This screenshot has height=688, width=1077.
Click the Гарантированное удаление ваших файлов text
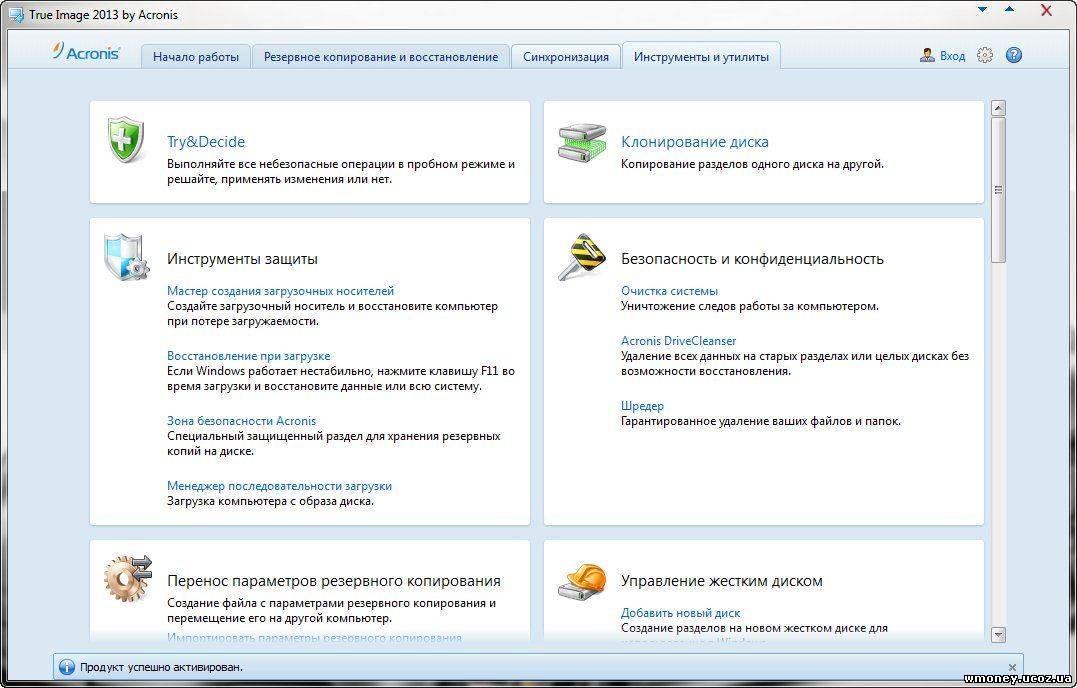point(761,421)
